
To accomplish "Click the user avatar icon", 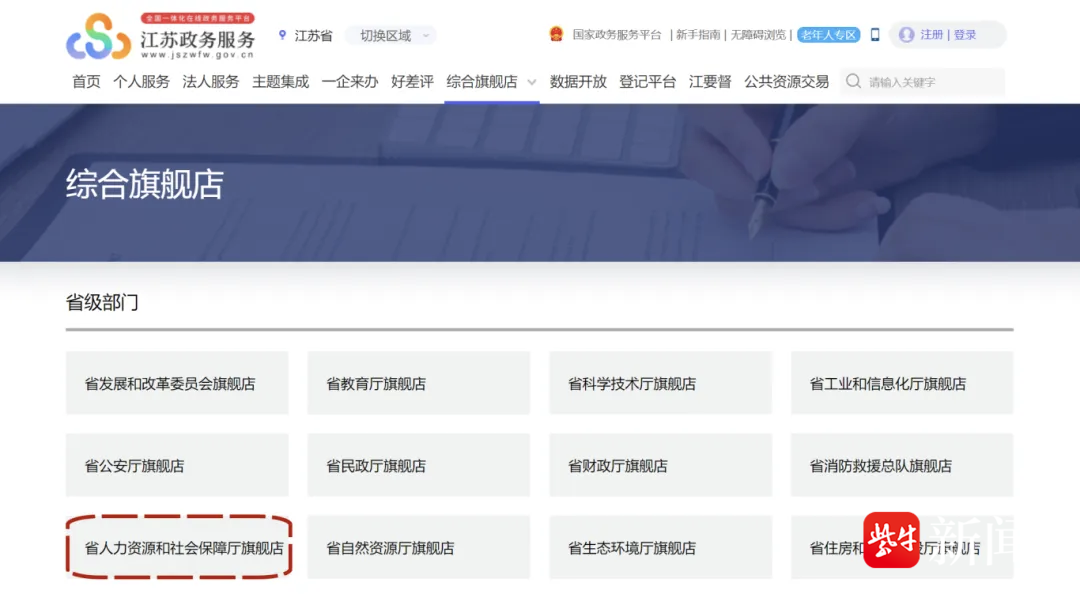I will 906,35.
